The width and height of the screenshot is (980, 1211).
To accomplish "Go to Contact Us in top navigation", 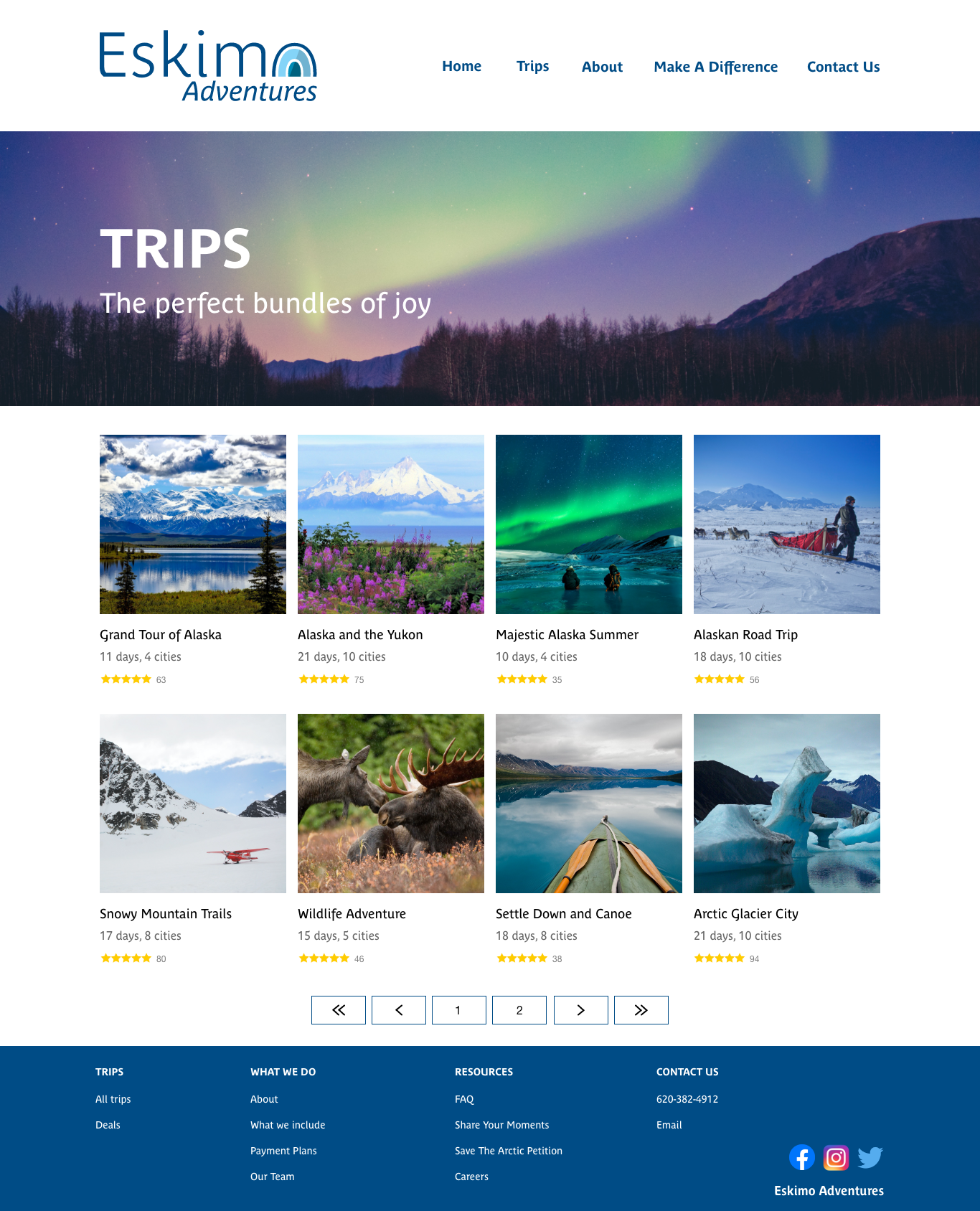I will tap(844, 67).
